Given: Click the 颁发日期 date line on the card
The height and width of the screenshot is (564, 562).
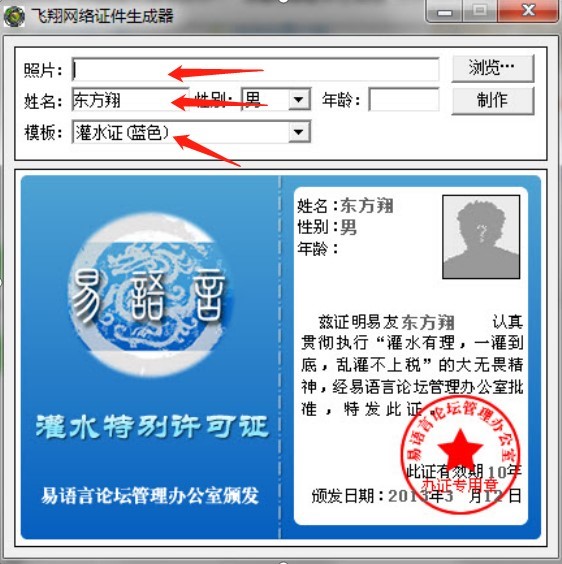Looking at the screenshot, I should pyautogui.click(x=417, y=496).
